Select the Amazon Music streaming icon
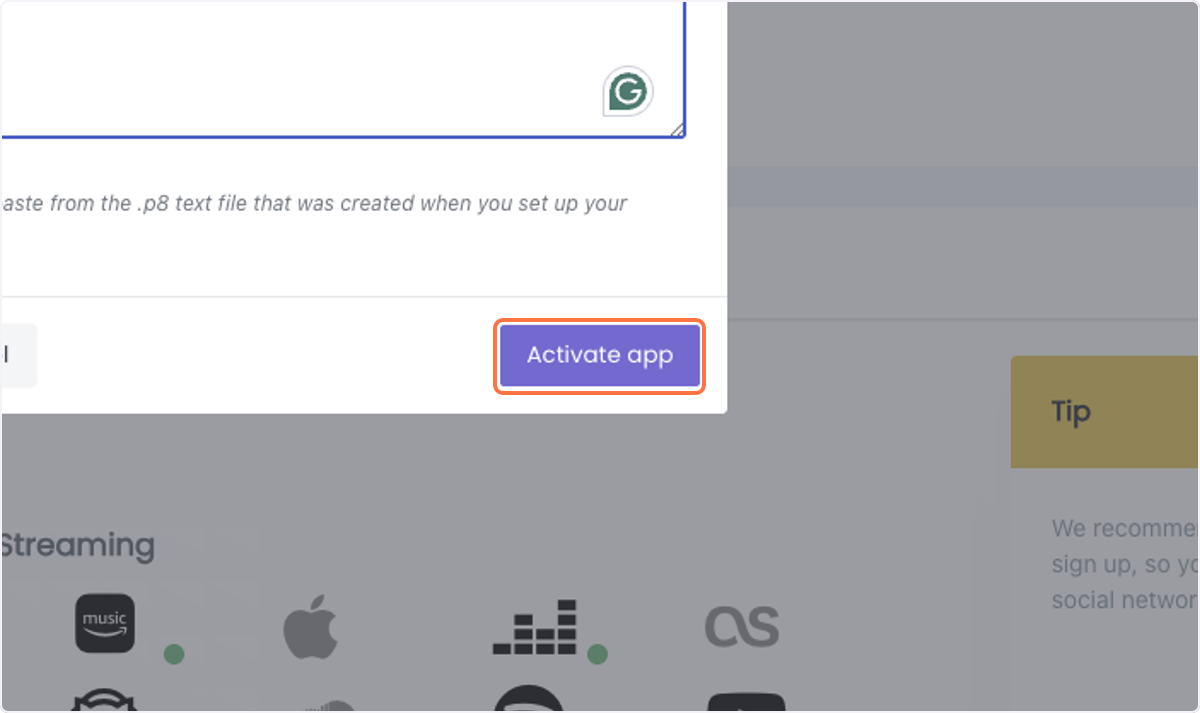This screenshot has width=1200, height=713. [x=105, y=623]
